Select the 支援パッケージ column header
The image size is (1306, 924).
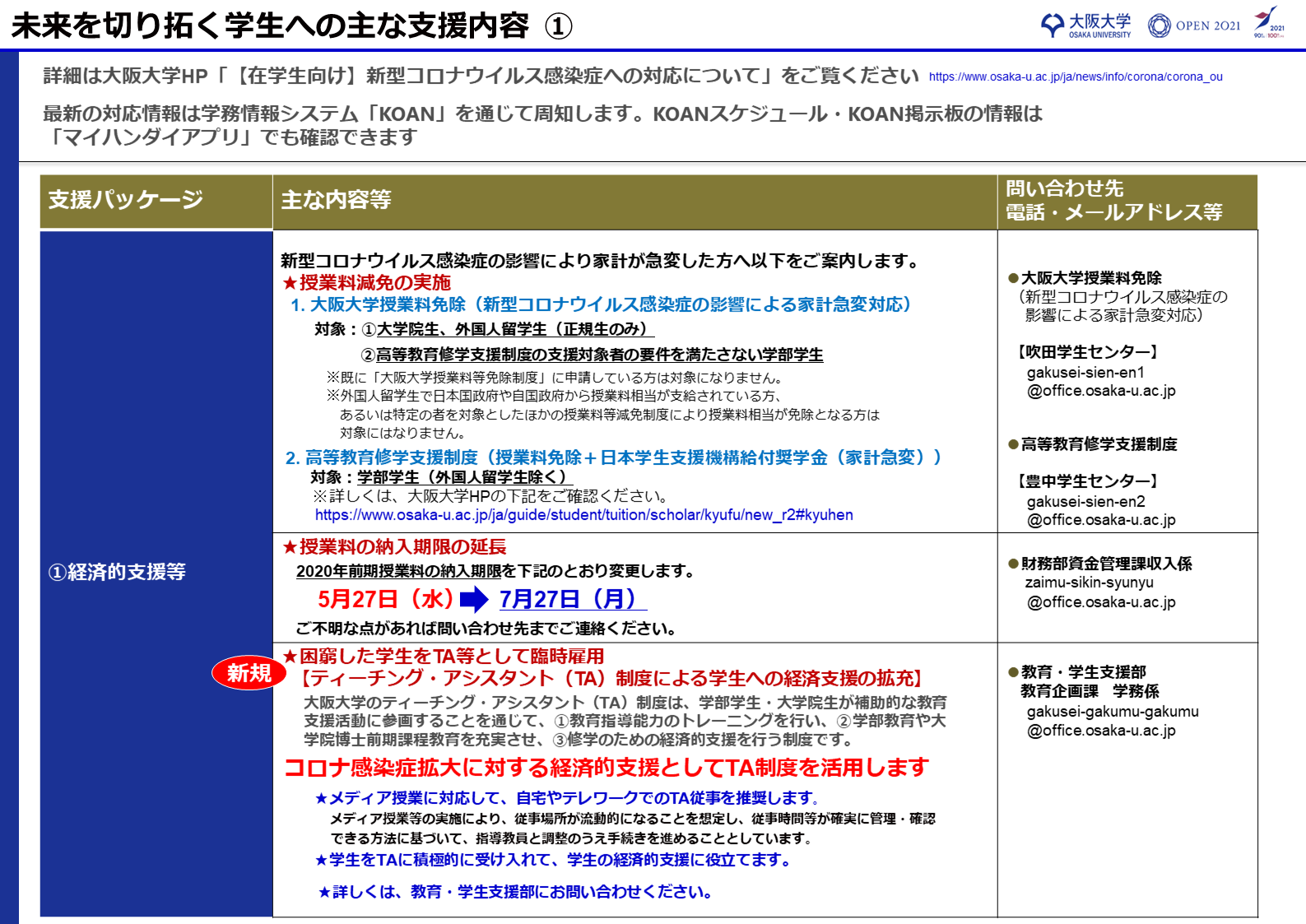click(x=156, y=201)
